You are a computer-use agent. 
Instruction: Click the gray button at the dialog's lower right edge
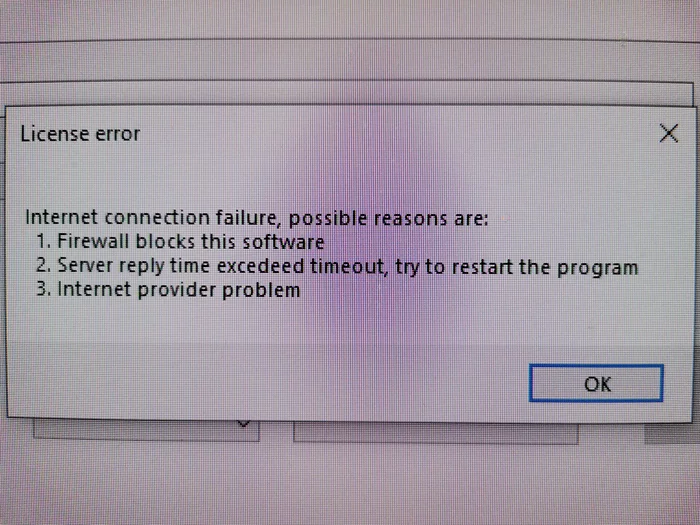click(672, 433)
